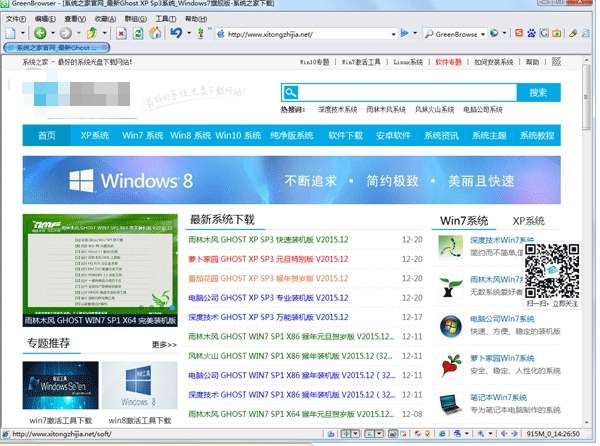Open the red 软件专题 top link
Viewport: 600px width, 446px height.
coord(448,62)
